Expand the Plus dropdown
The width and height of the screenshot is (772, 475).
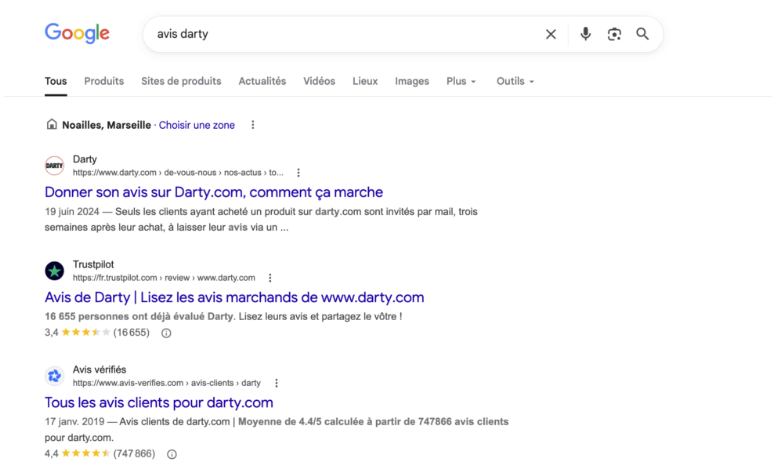pyautogui.click(x=461, y=81)
